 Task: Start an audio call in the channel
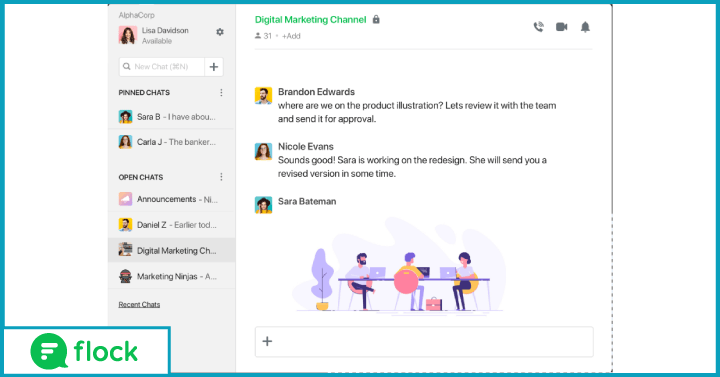[x=538, y=27]
